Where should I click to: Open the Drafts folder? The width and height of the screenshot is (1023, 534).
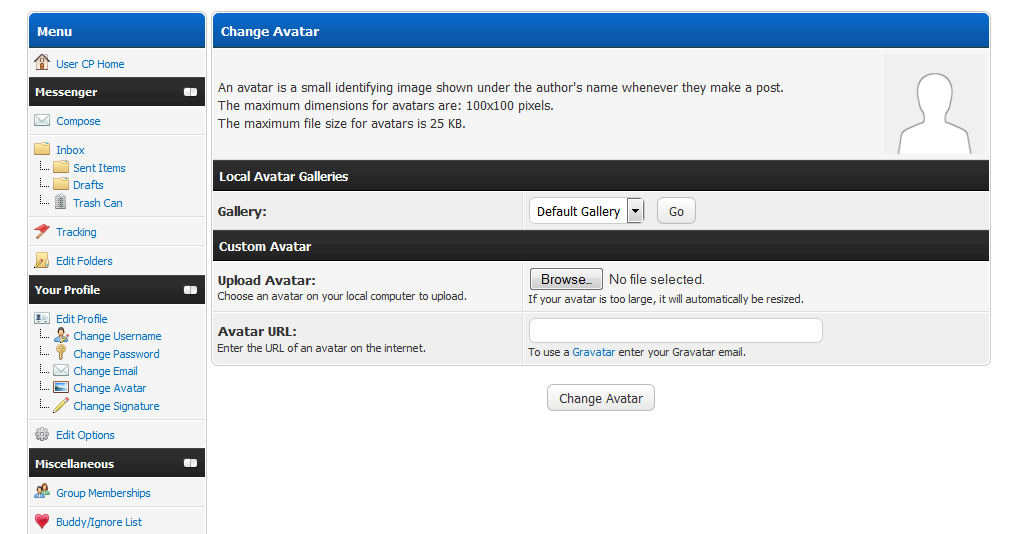[88, 185]
